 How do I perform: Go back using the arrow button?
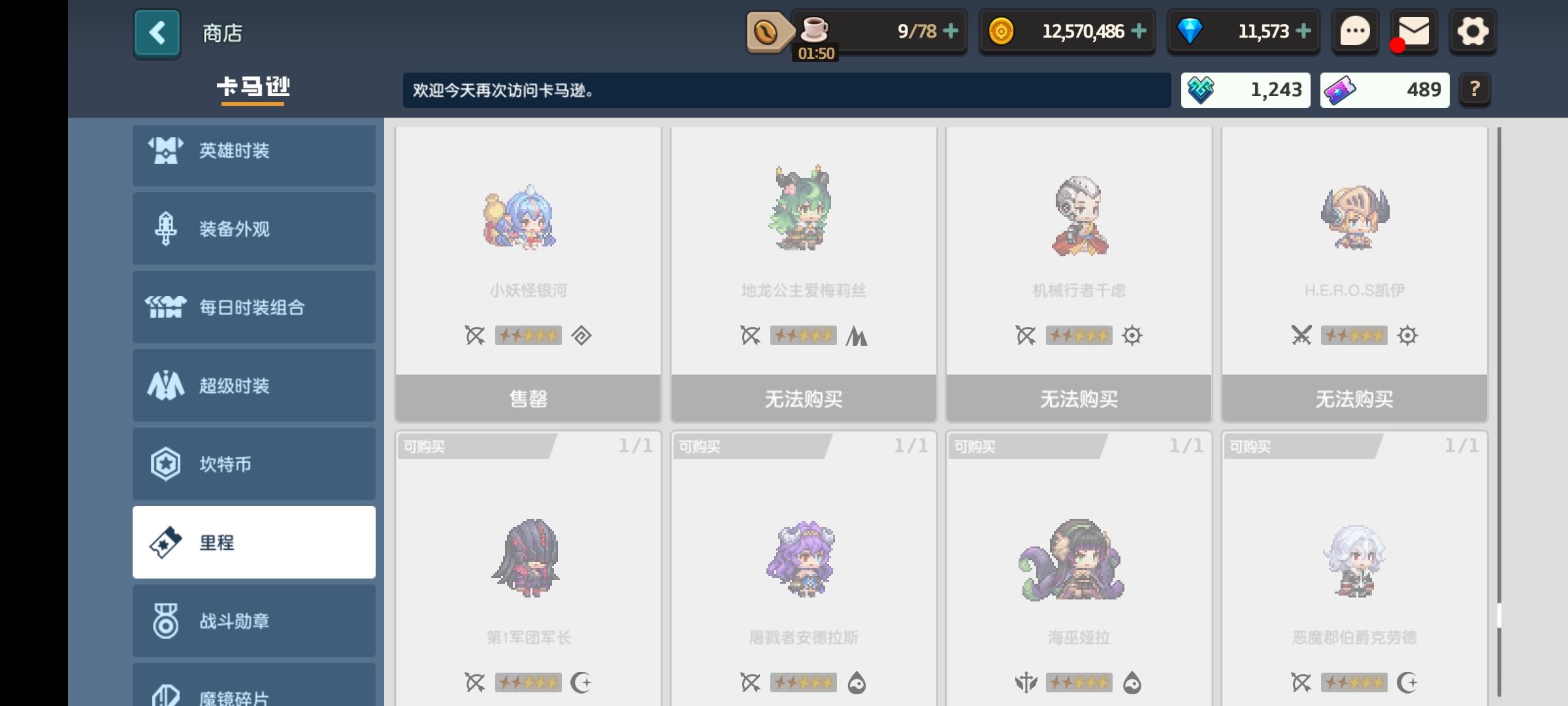point(157,33)
